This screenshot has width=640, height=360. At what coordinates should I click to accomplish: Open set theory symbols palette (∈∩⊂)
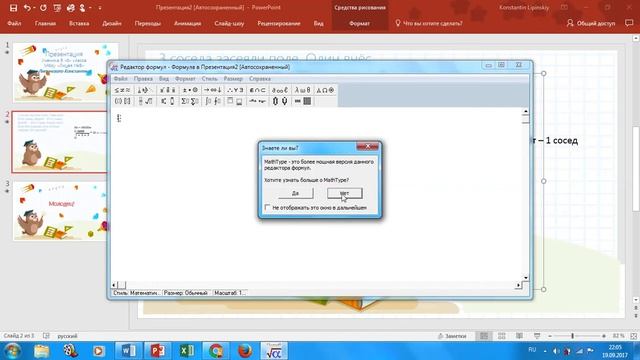pos(257,90)
